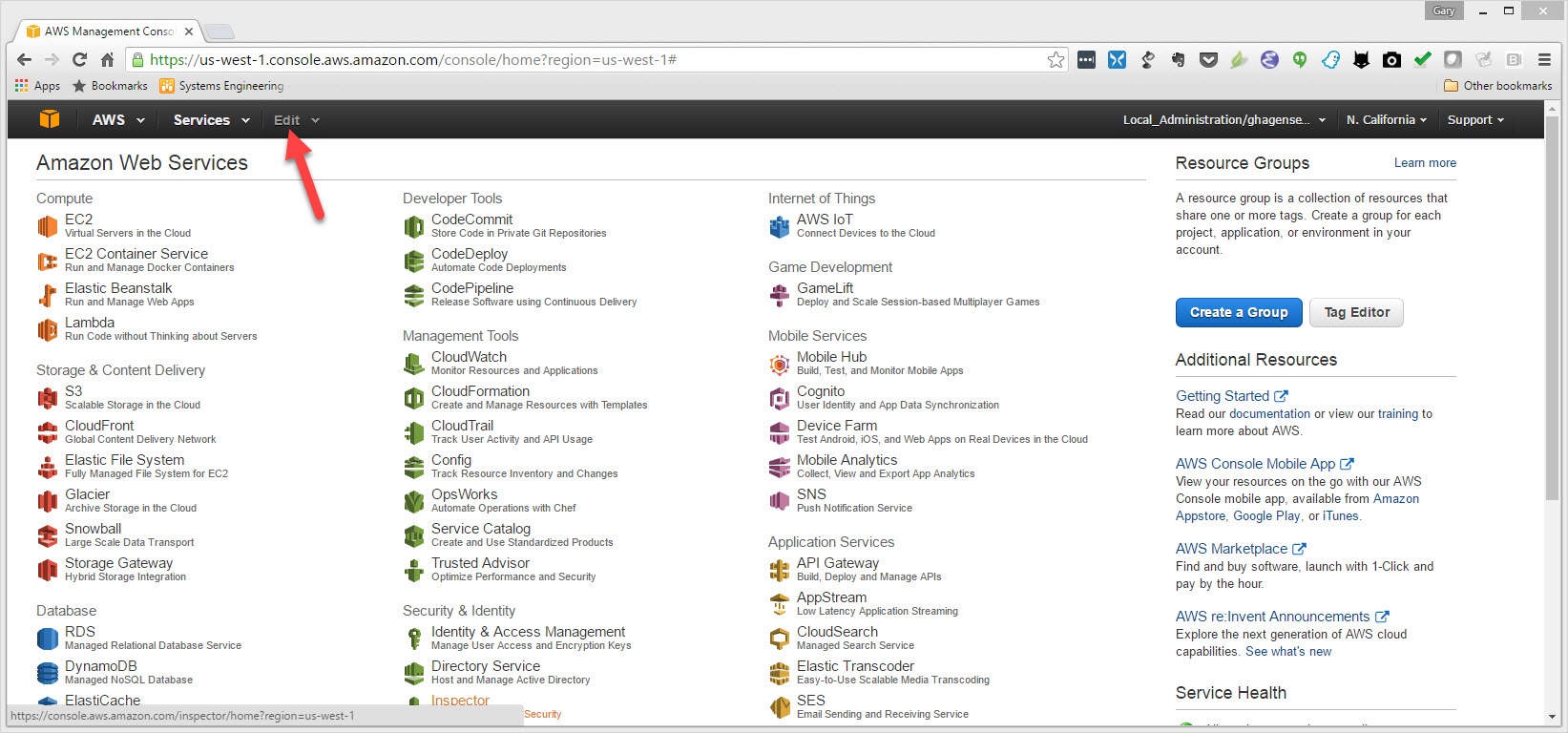Click the DynamoDB icon

click(x=48, y=673)
